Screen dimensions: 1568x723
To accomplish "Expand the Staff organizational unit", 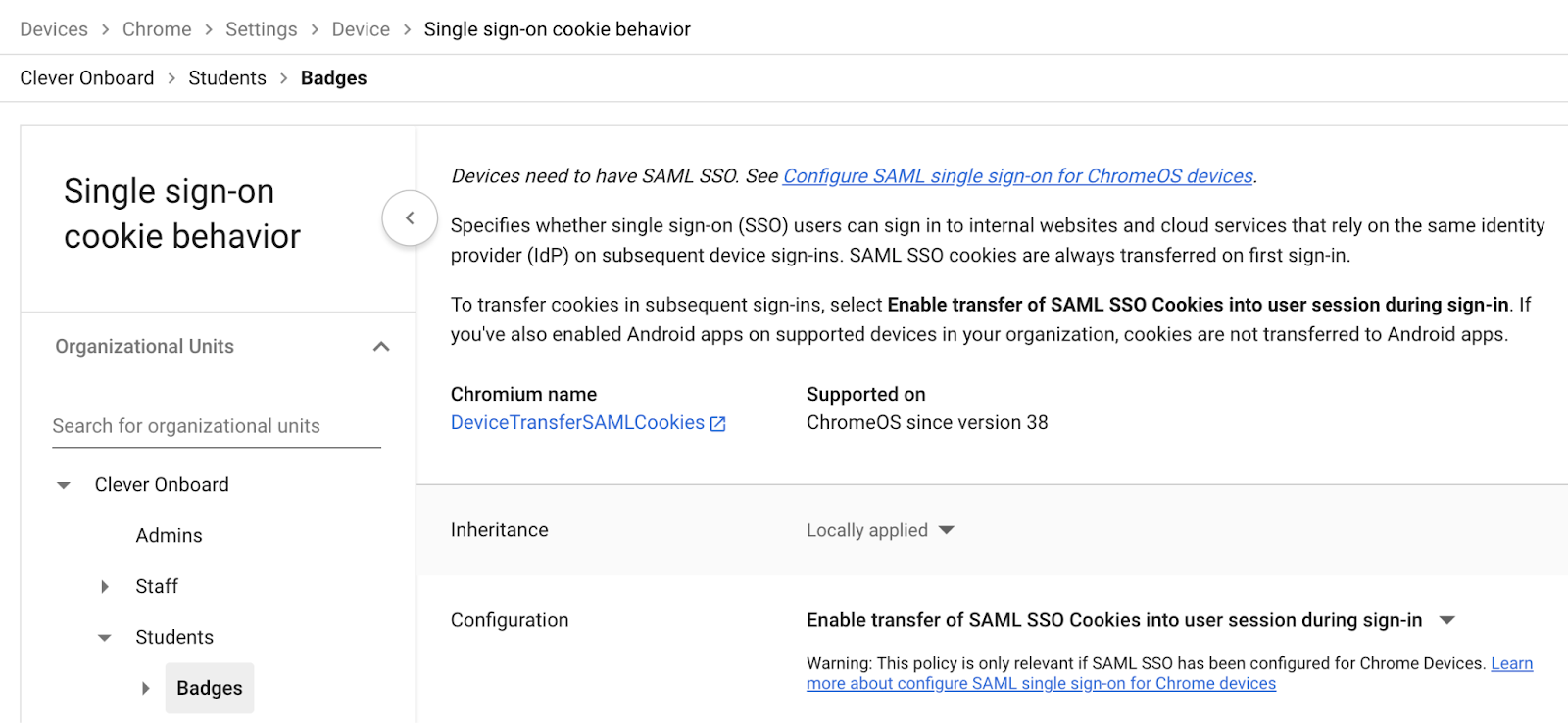I will (x=105, y=586).
